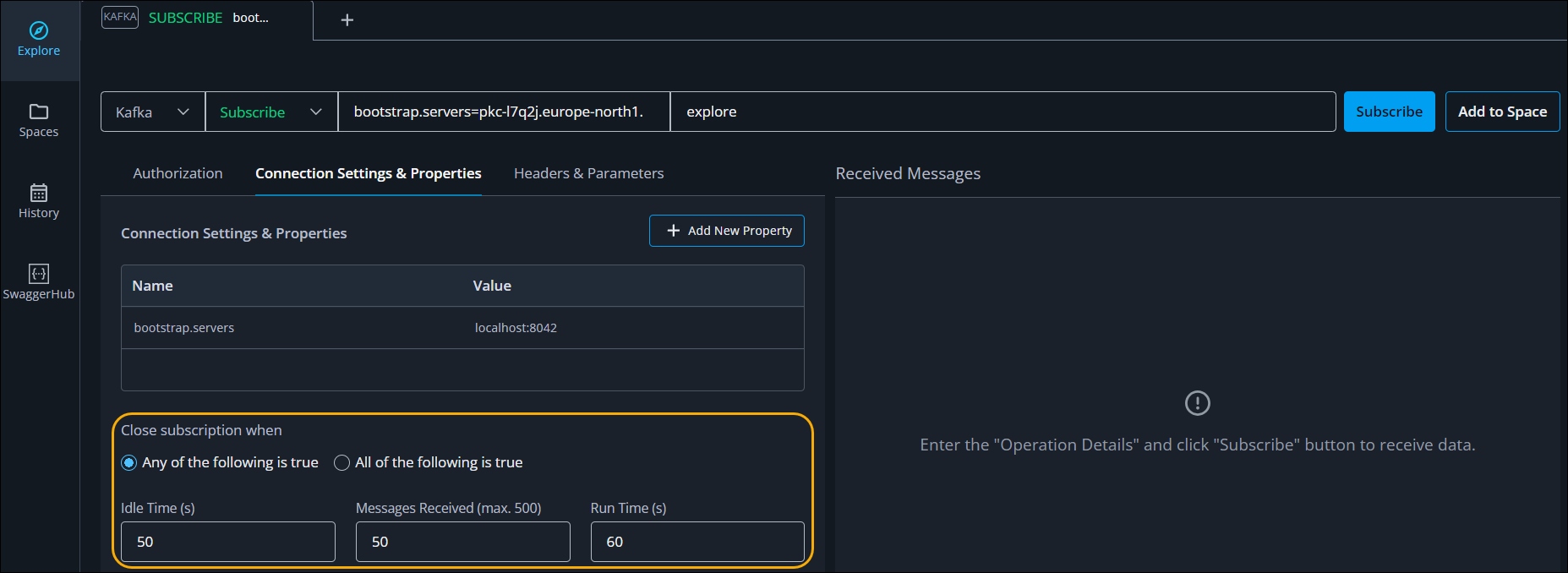The width and height of the screenshot is (1568, 573).
Task: Switch to Connection Settings & Properties tab
Action: (x=369, y=173)
